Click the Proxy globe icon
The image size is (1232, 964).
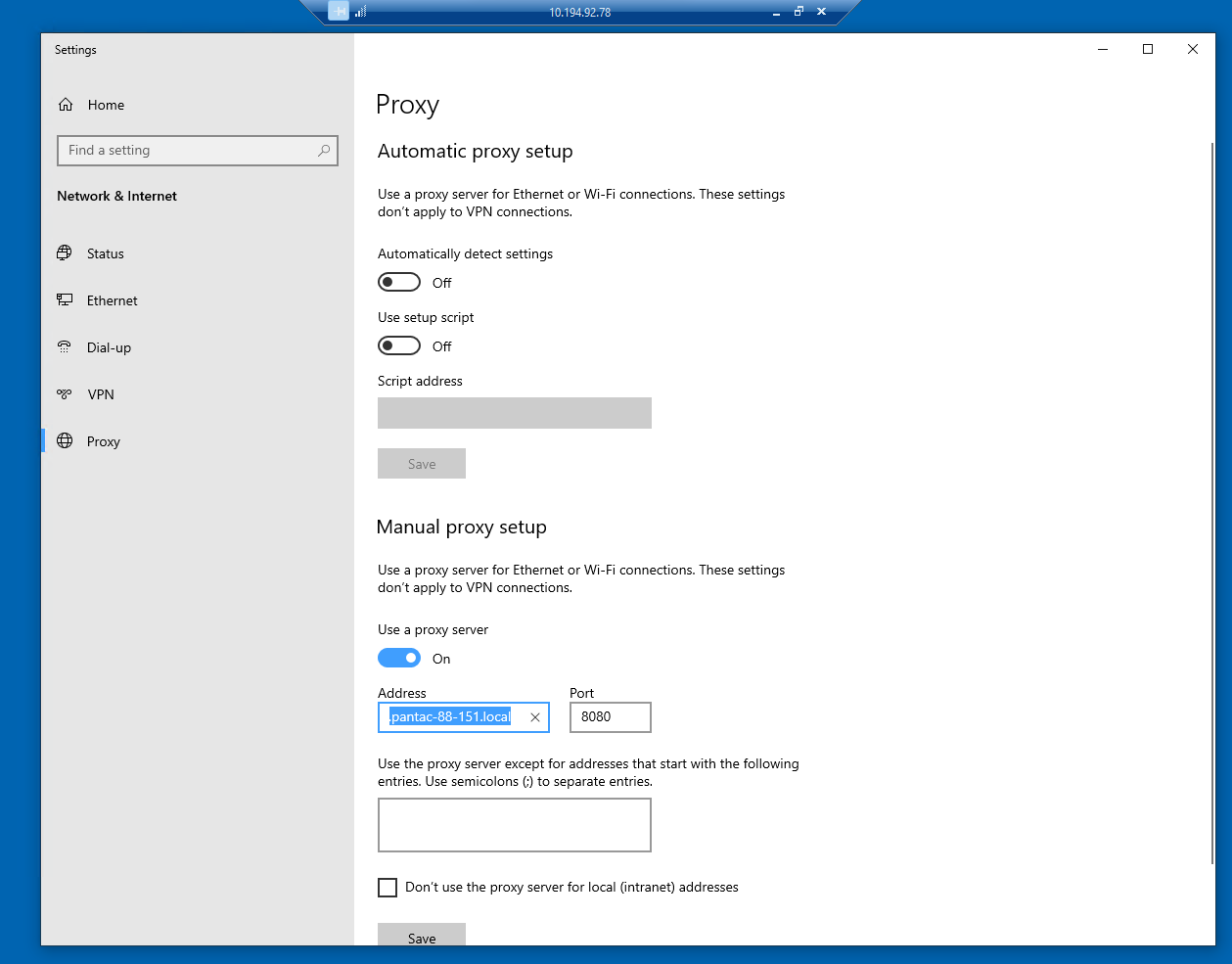(65, 441)
